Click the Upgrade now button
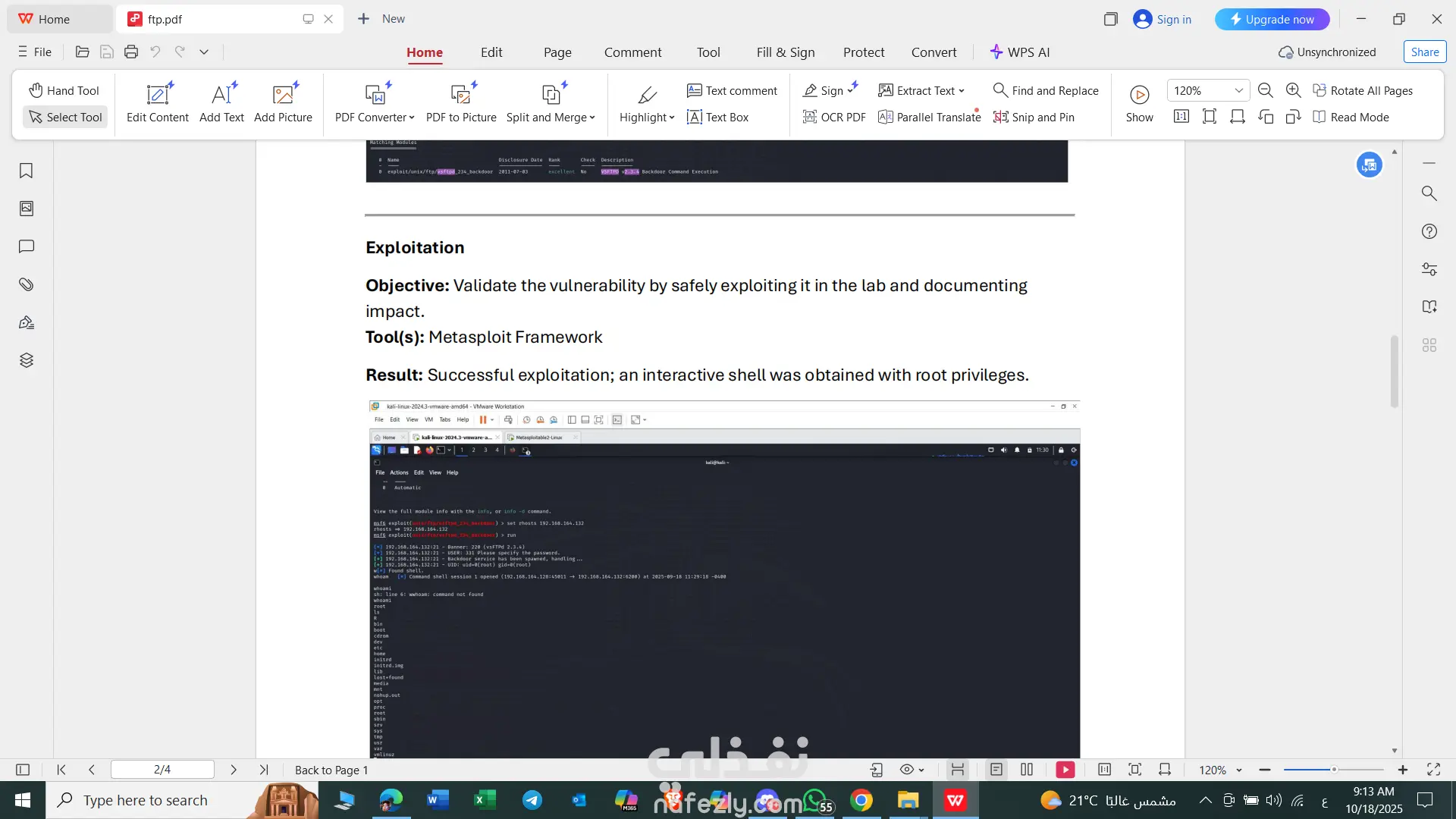Viewport: 1456px width, 819px height. pyautogui.click(x=1272, y=19)
